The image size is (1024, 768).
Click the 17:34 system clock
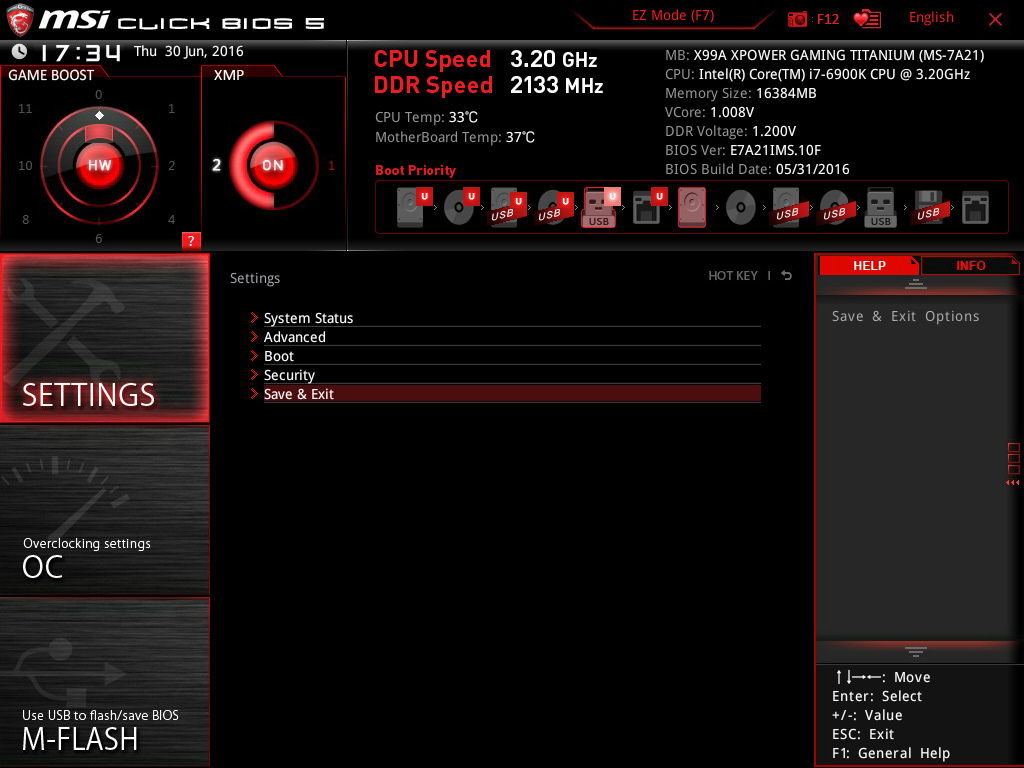coord(80,52)
